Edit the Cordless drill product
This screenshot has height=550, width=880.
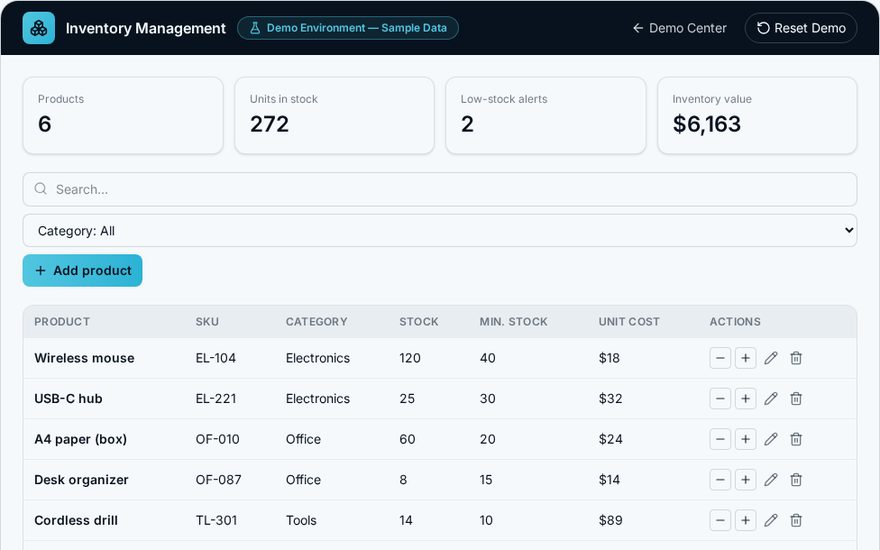point(771,520)
